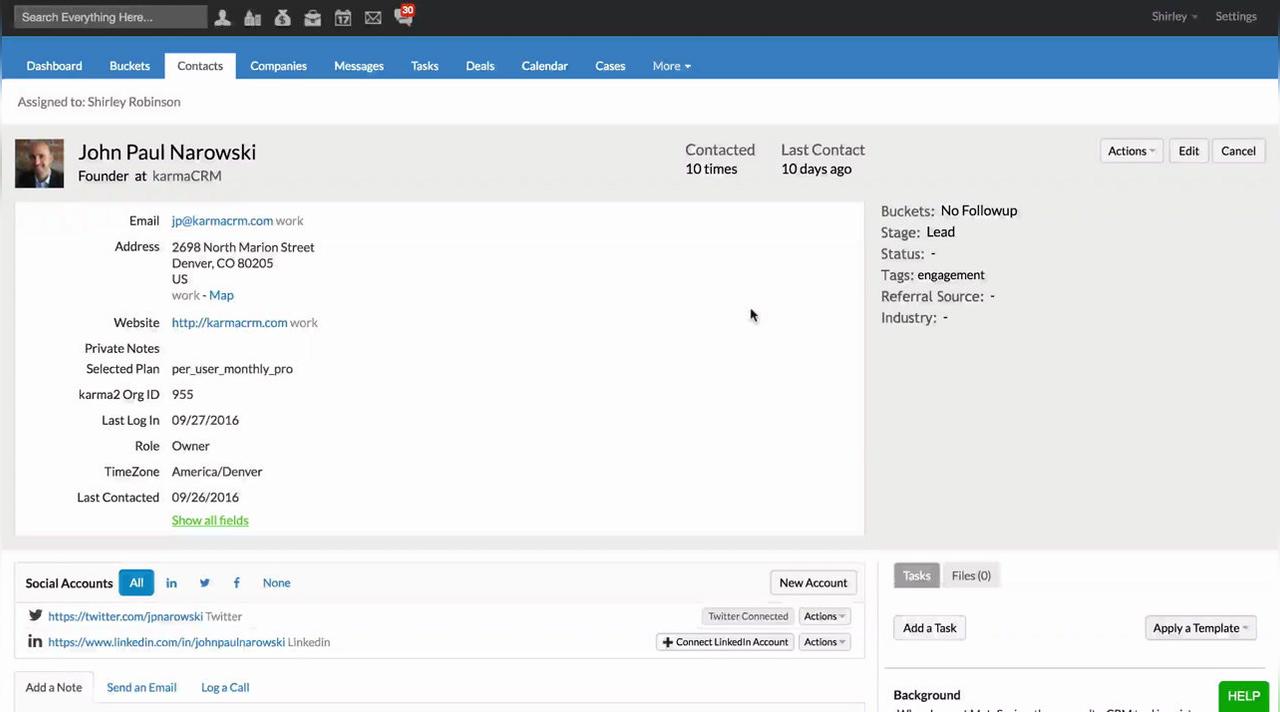Viewport: 1280px width, 712px height.
Task: Open Actions dropdown for LinkedIn account
Action: click(x=825, y=642)
